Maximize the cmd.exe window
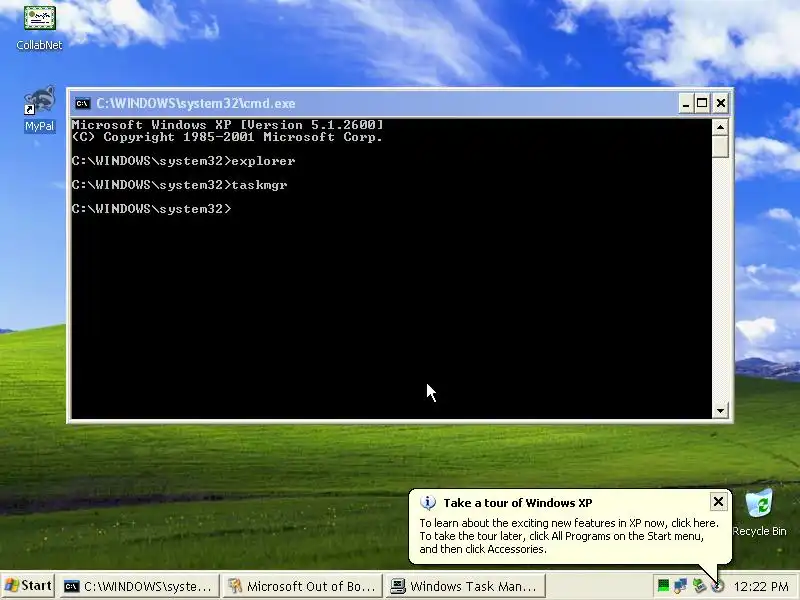The height and width of the screenshot is (600, 800). [x=702, y=104]
